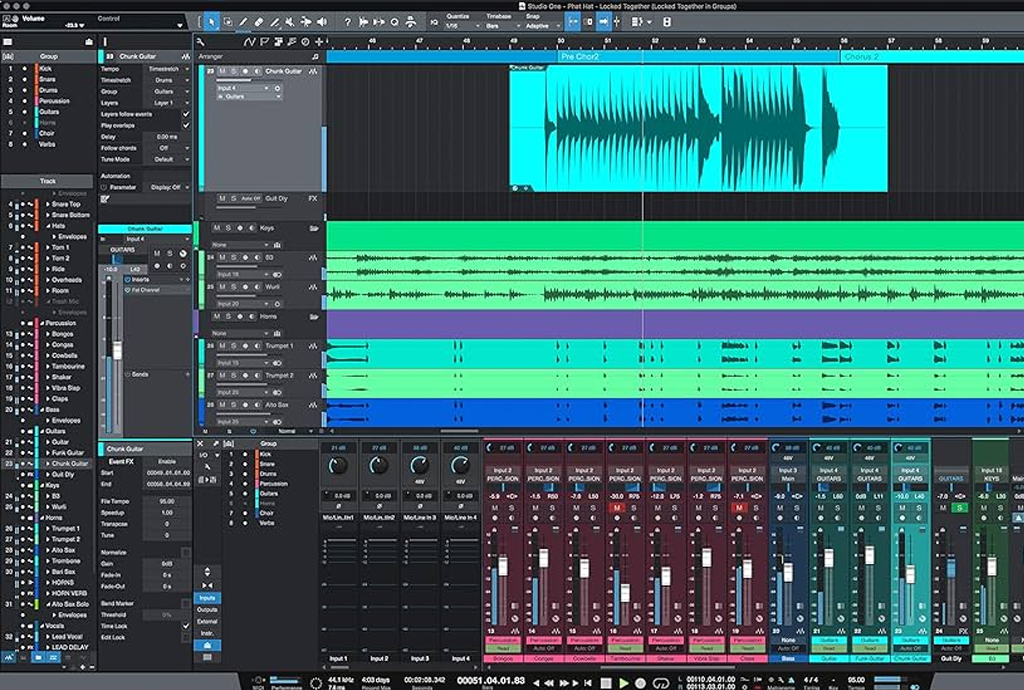
Task: Disable solo on Guit Dly channel
Action: coord(960,508)
